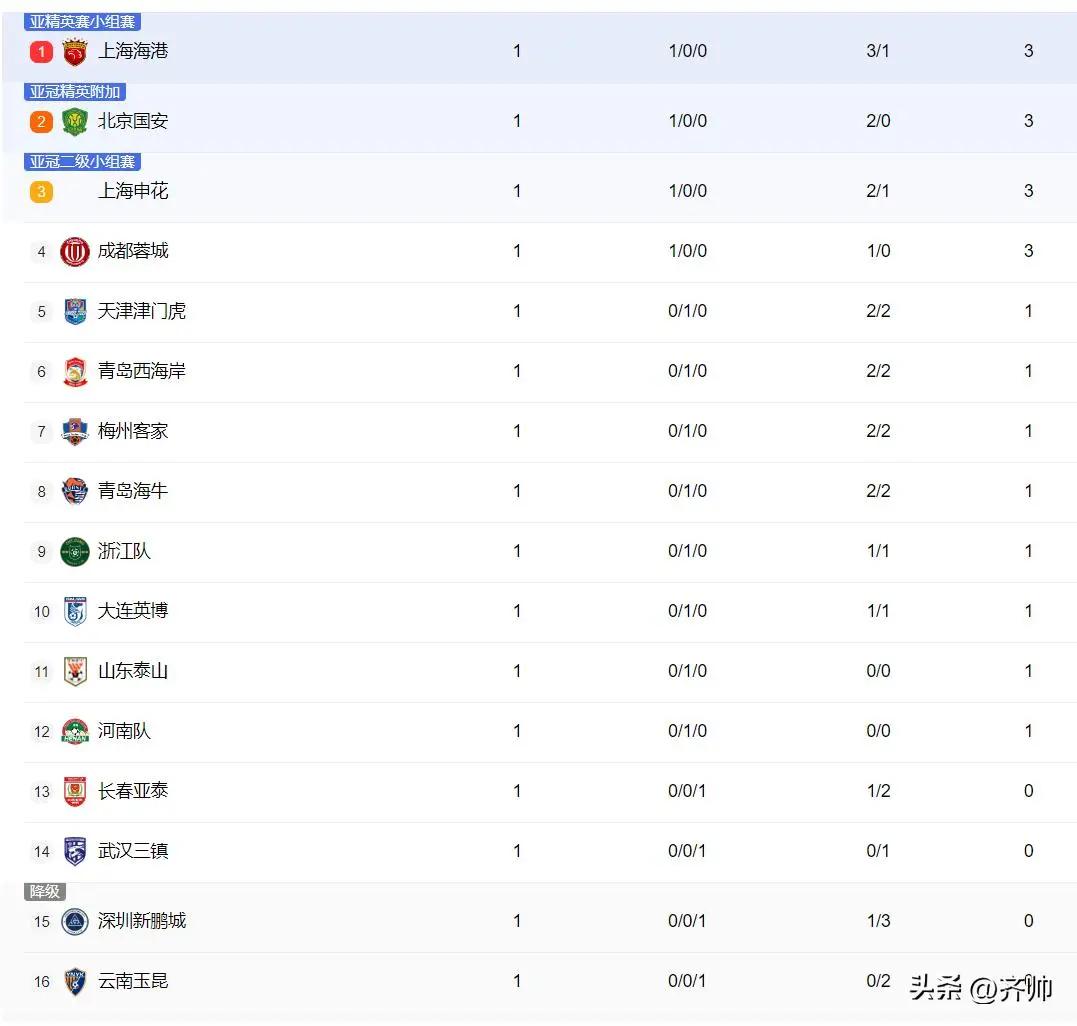Click the 梅州客家 team badge
1077x1026 pixels.
pyautogui.click(x=75, y=431)
